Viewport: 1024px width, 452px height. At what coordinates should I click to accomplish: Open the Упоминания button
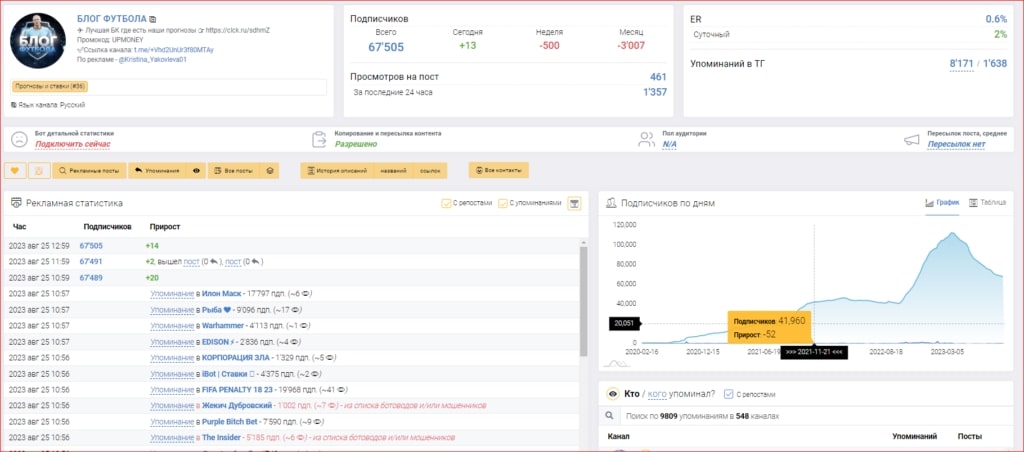click(157, 170)
